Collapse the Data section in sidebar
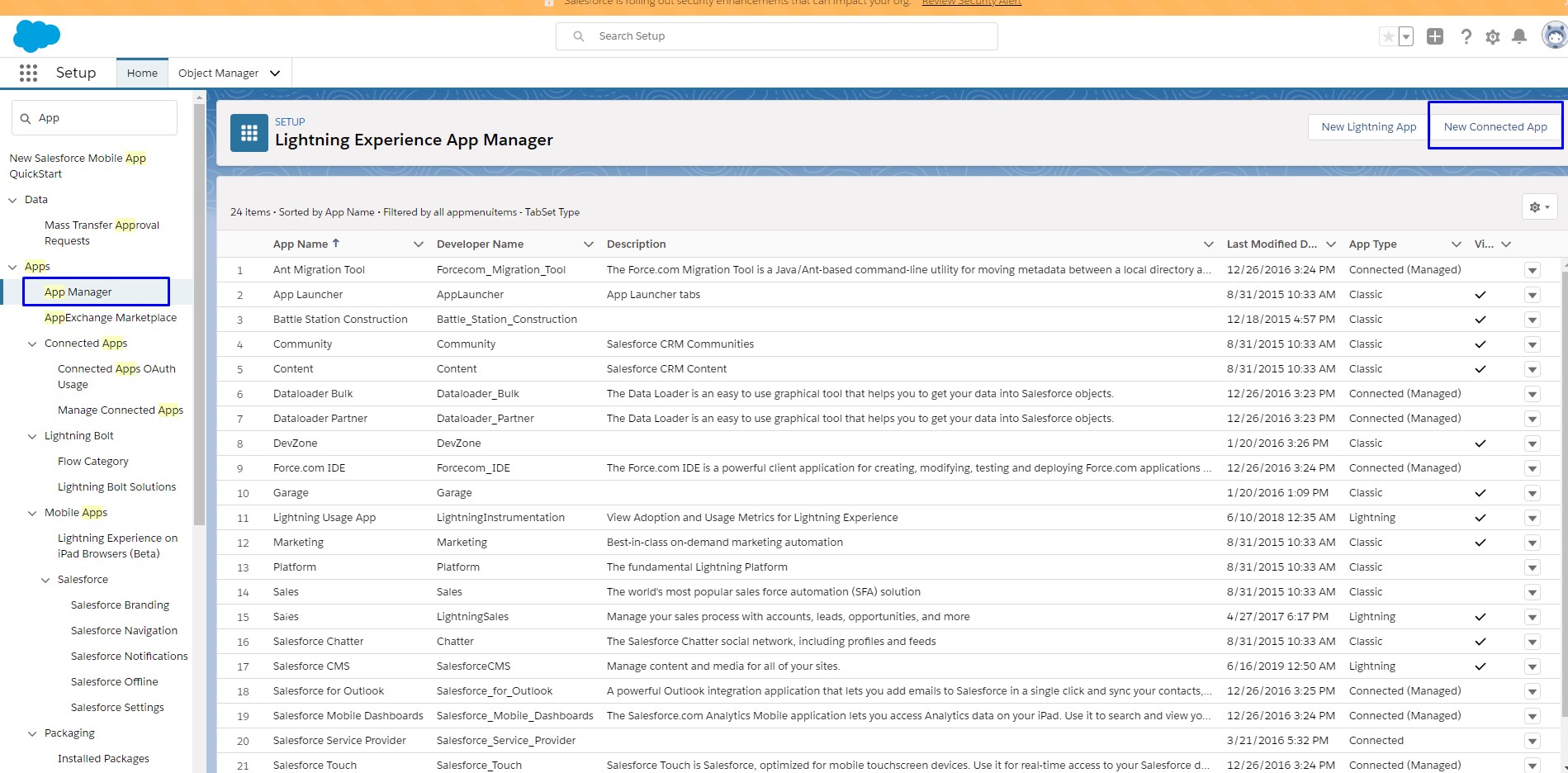The height and width of the screenshot is (773, 1568). [x=12, y=200]
